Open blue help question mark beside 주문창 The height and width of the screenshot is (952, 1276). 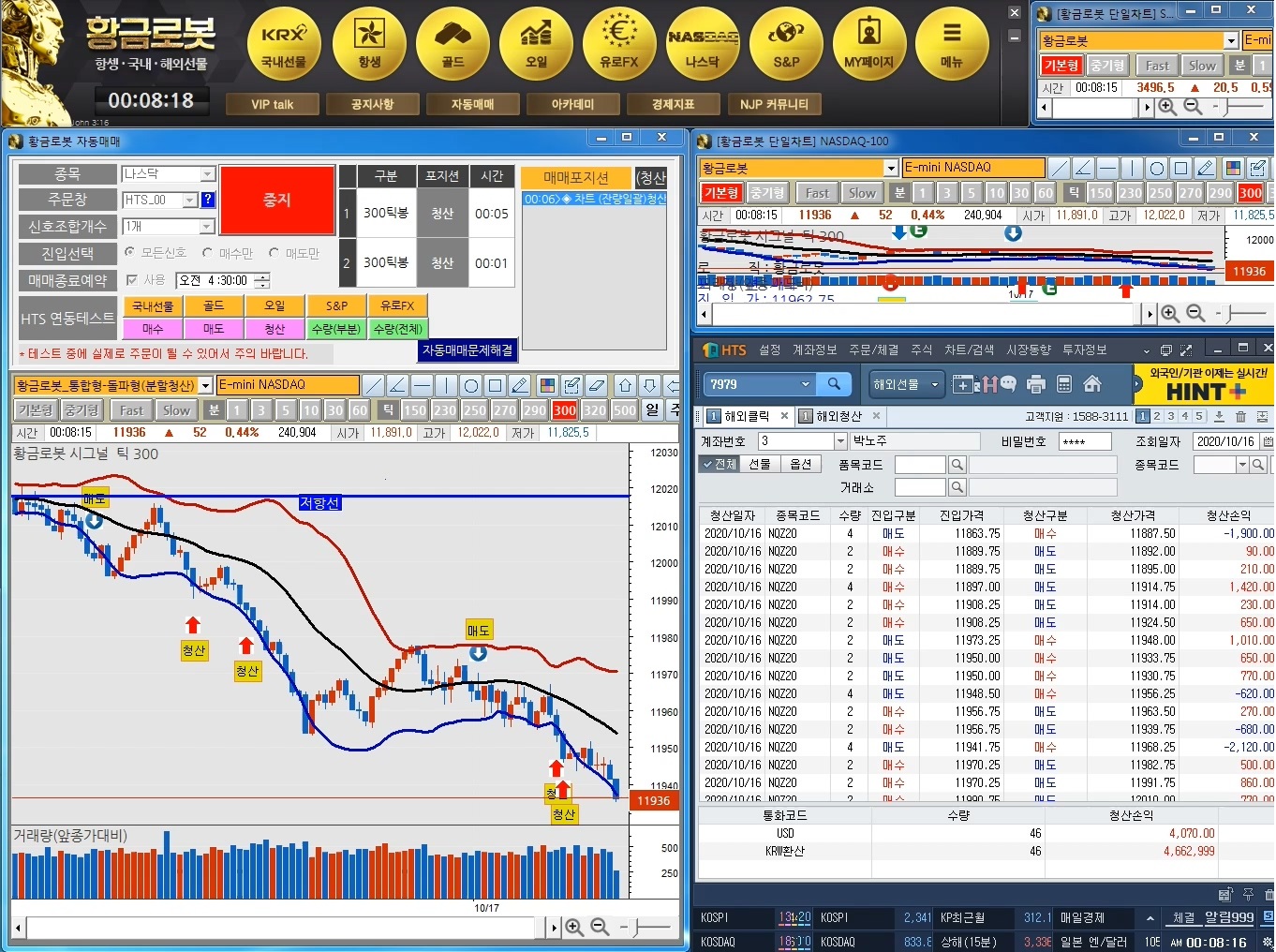208,200
